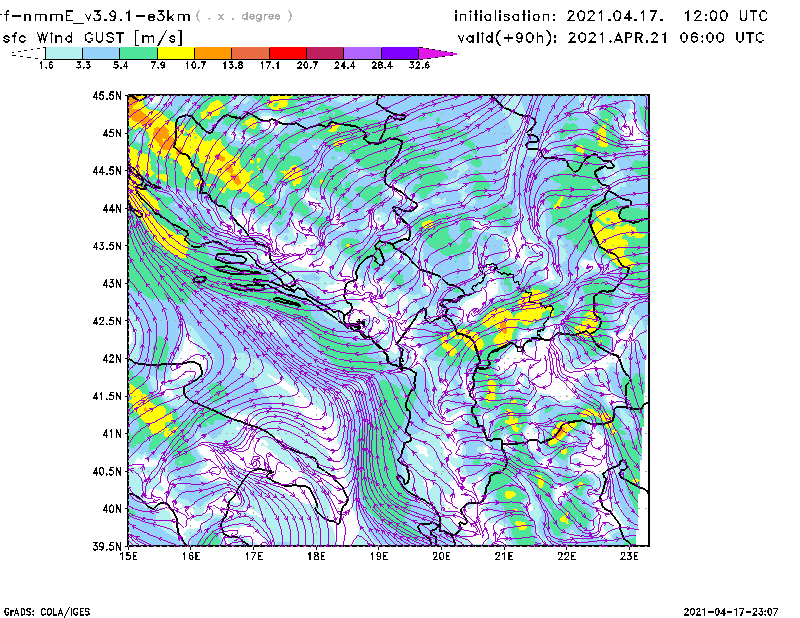800x618 pixels.
Task: Click the legend value 17.1
Action: click(270, 65)
